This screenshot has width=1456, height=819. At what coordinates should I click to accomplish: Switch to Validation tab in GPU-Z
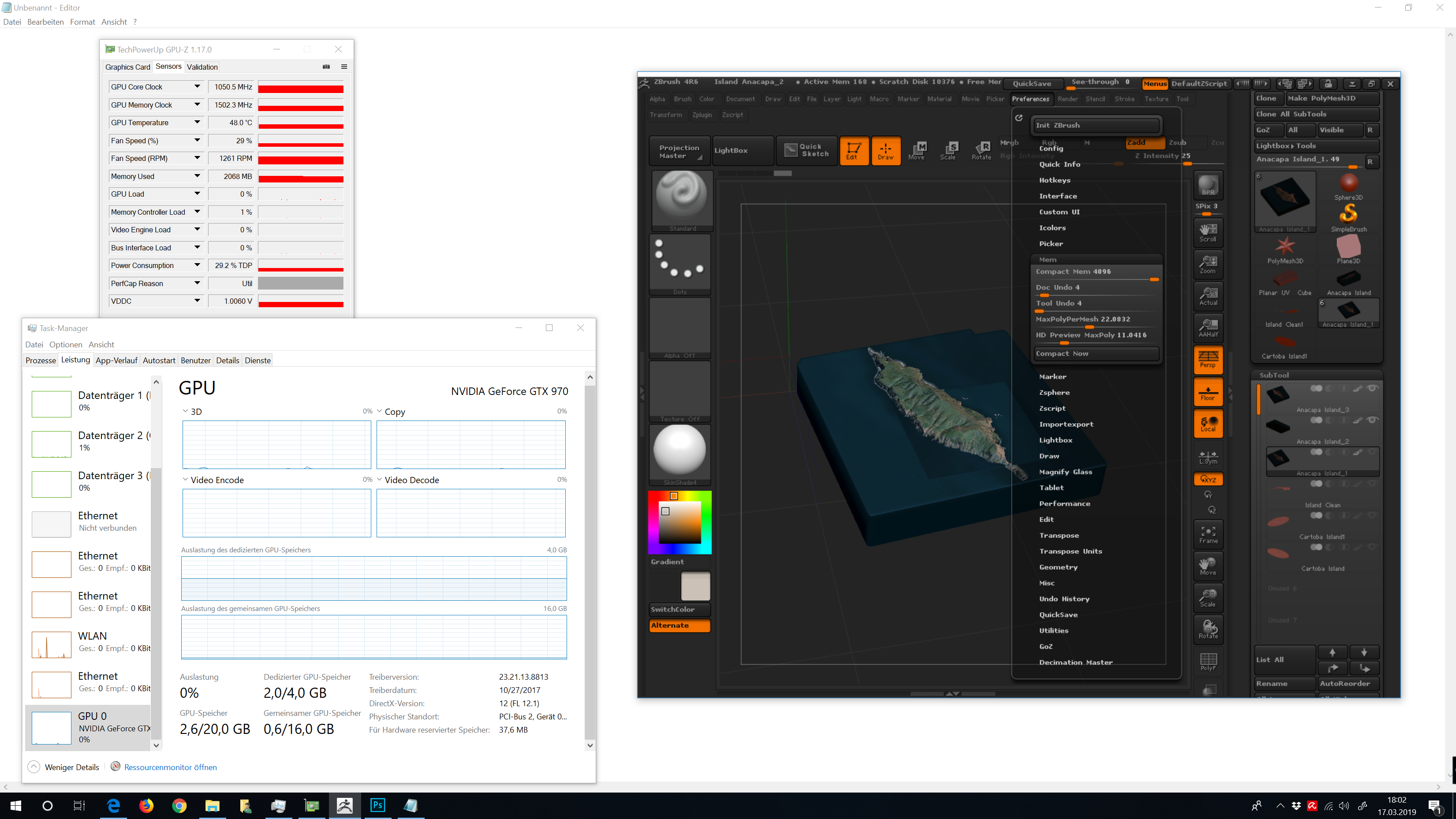tap(202, 67)
